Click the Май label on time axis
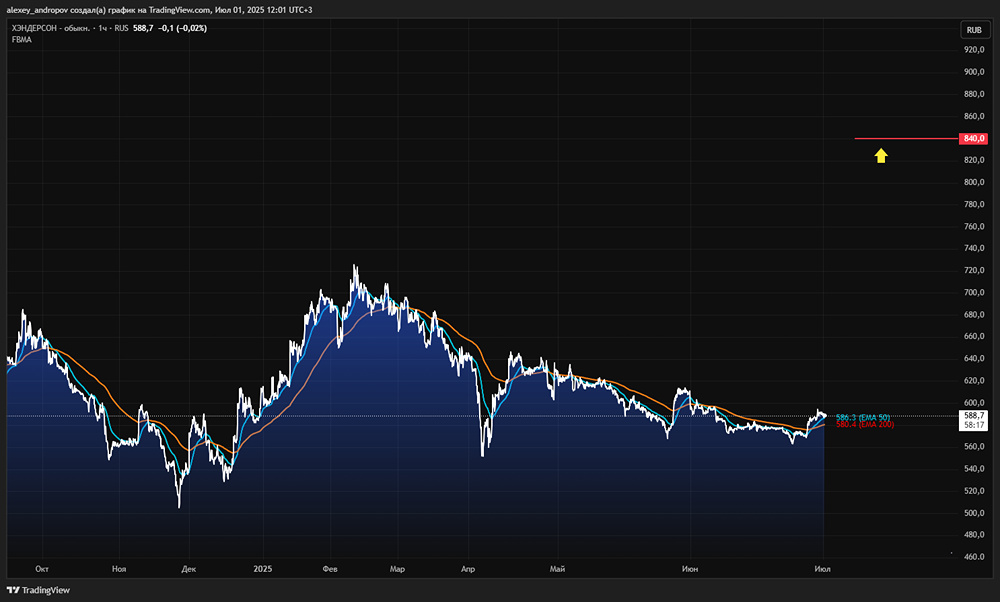The height and width of the screenshot is (602, 1000). [557, 569]
